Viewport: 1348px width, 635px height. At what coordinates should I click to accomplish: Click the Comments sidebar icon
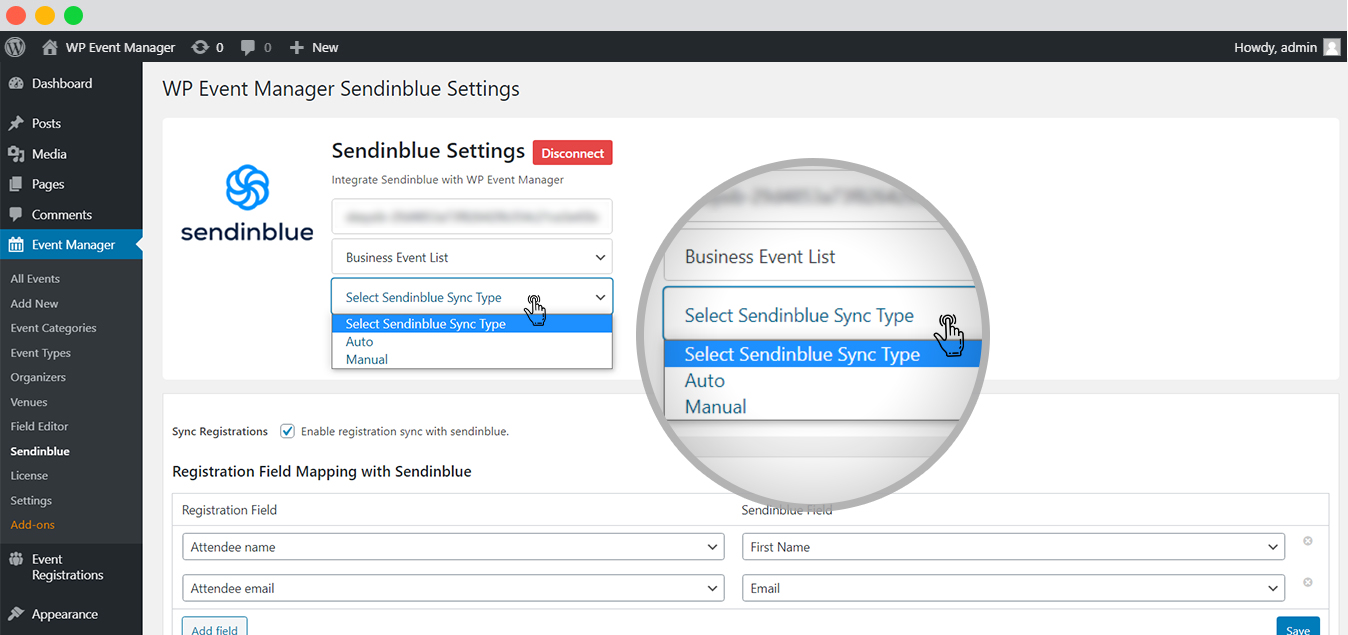pyautogui.click(x=16, y=214)
